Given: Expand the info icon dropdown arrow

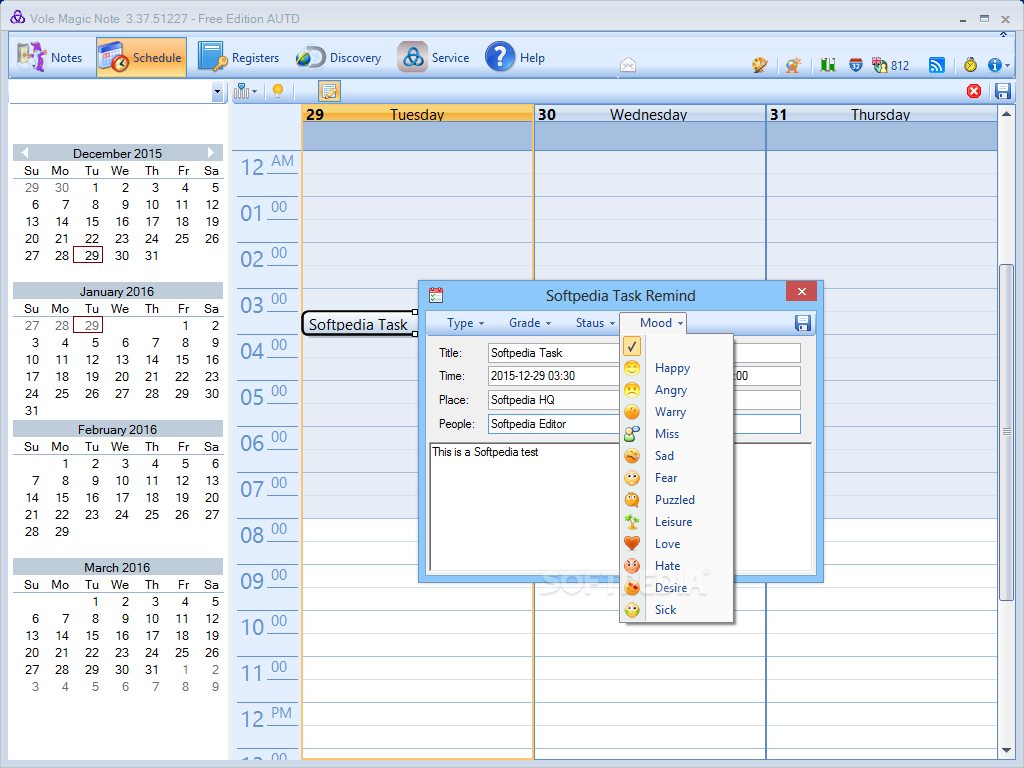Looking at the screenshot, I should tap(1008, 65).
